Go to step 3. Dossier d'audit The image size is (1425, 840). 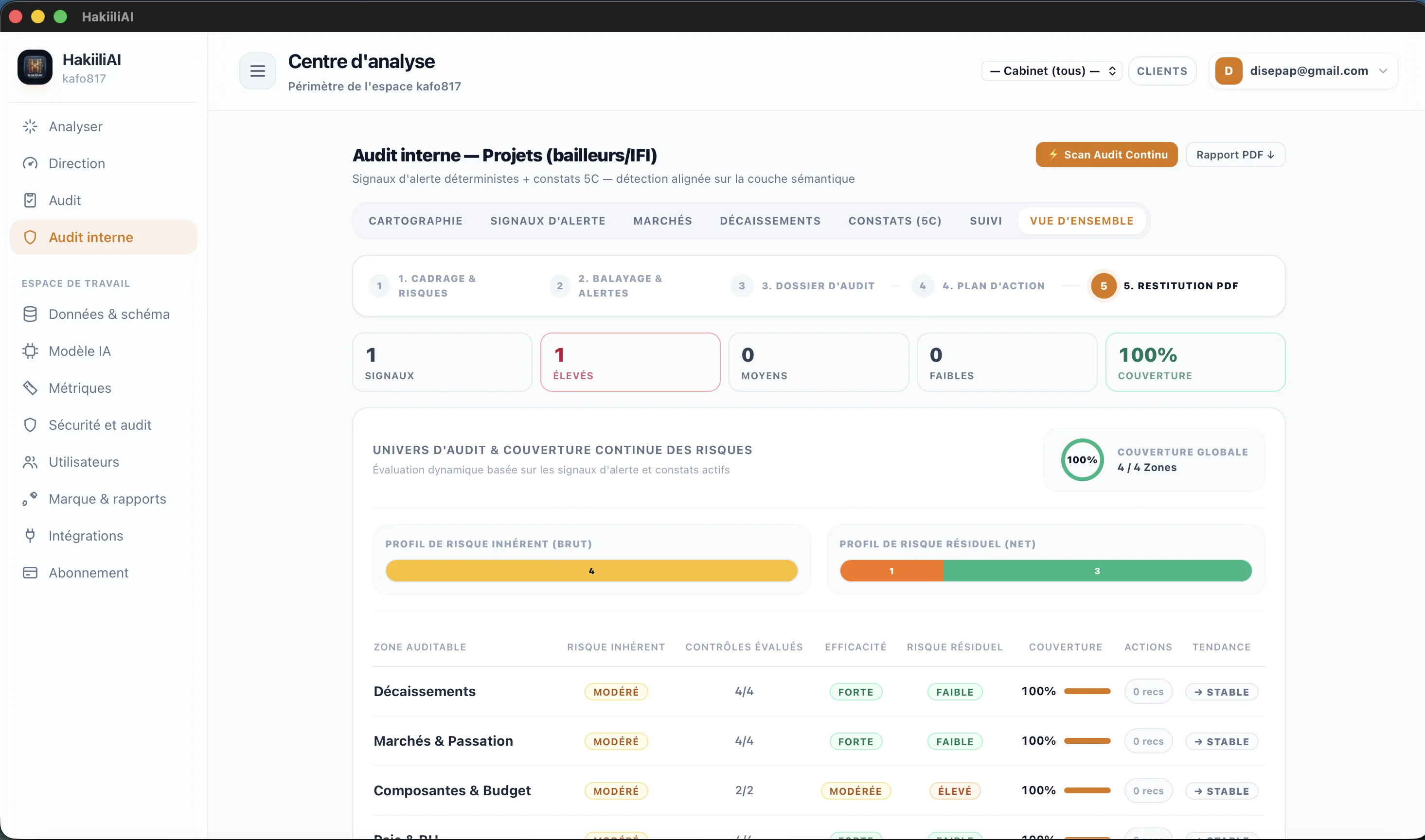[803, 286]
